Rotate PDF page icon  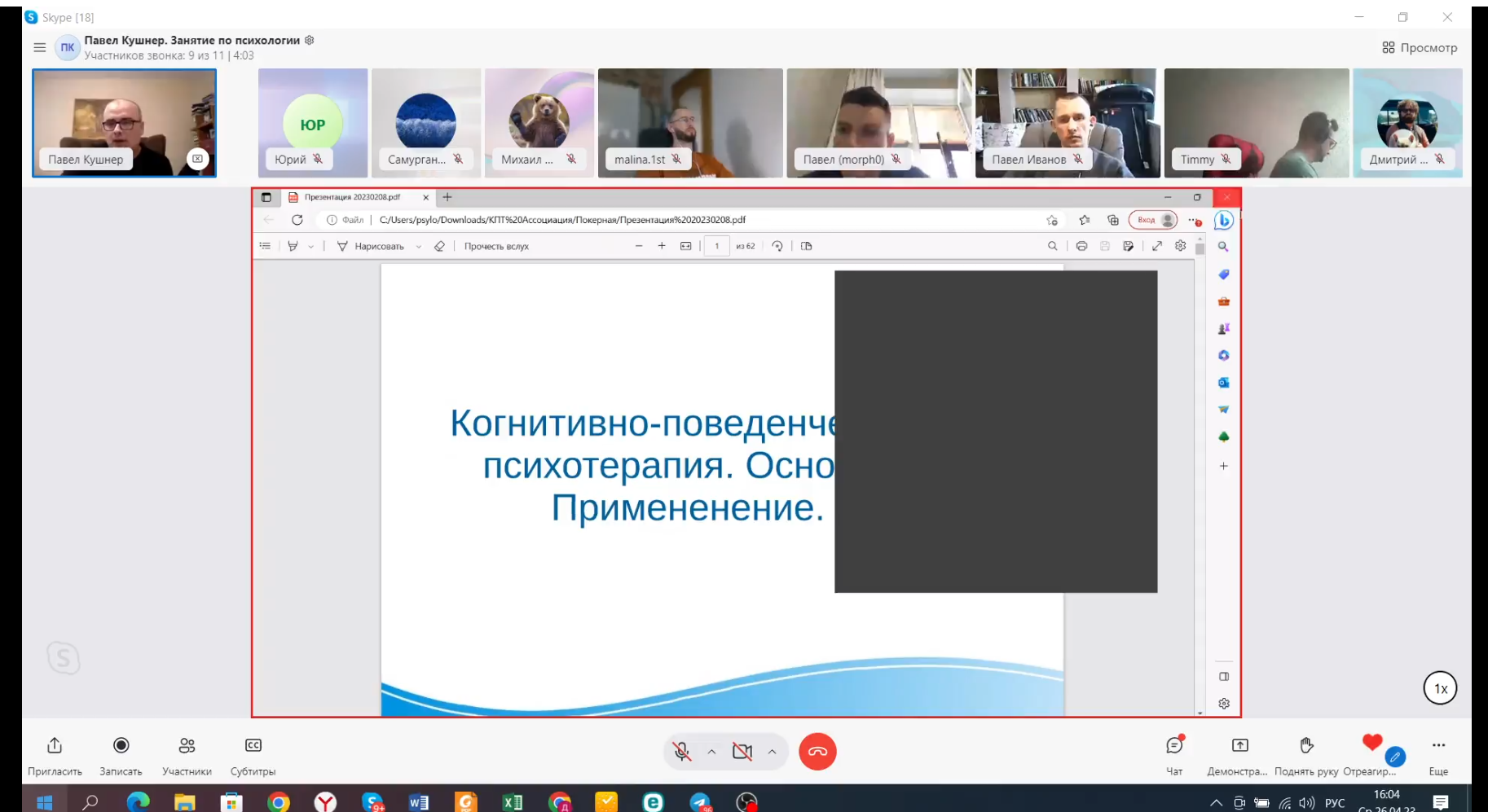777,246
